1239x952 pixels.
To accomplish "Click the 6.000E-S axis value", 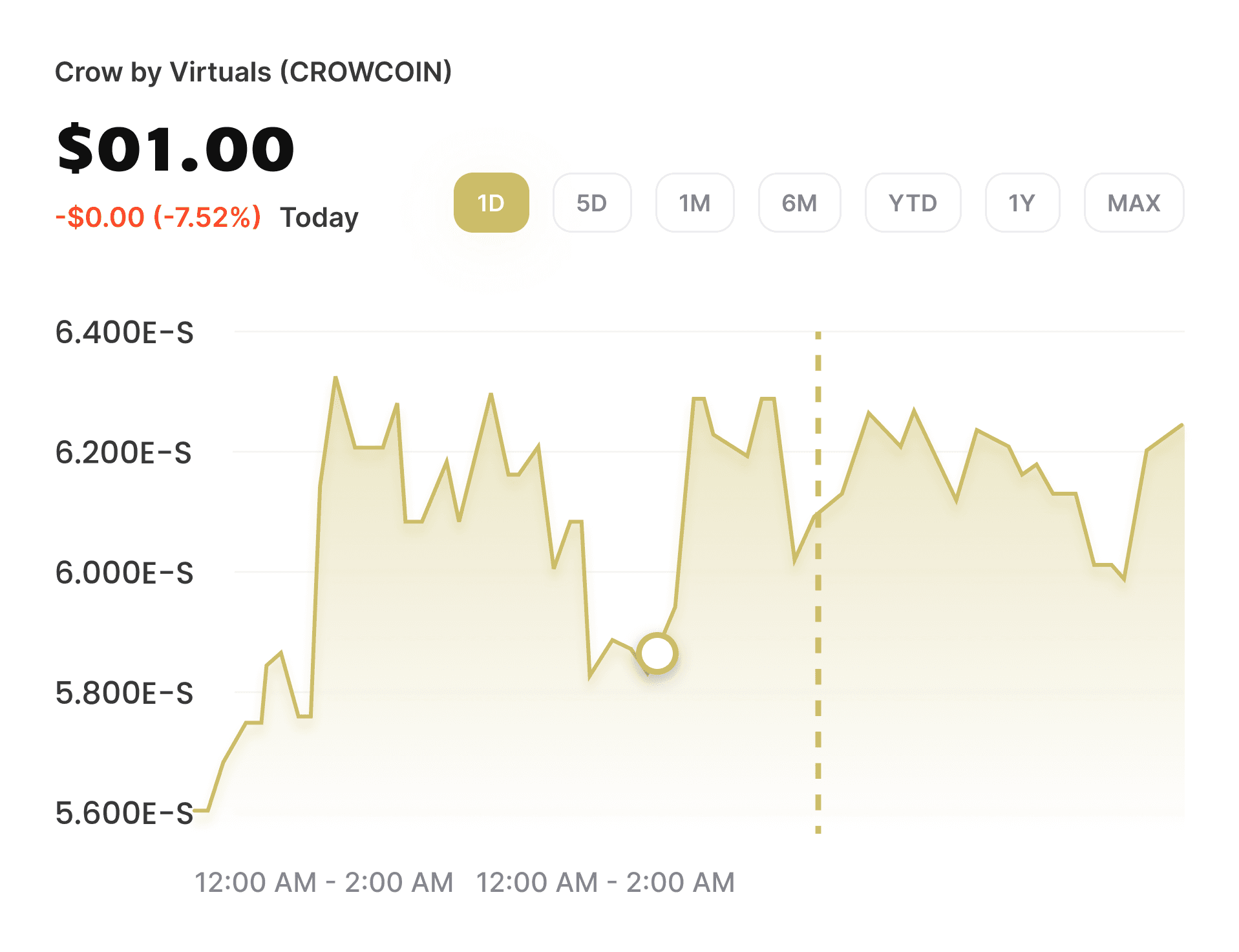I will coord(124,573).
